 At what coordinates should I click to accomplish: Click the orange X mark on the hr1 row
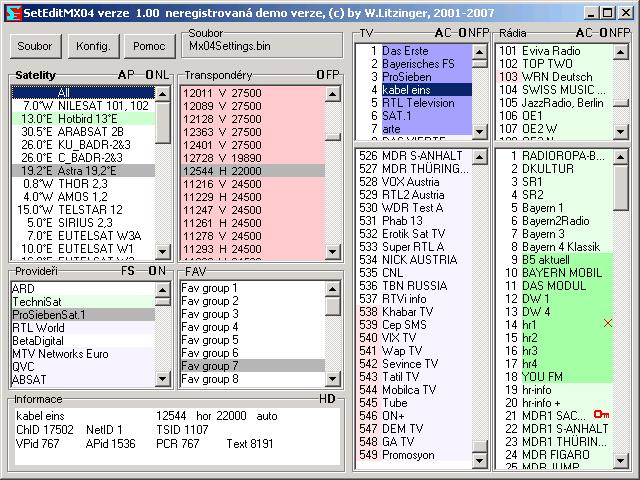pos(608,323)
